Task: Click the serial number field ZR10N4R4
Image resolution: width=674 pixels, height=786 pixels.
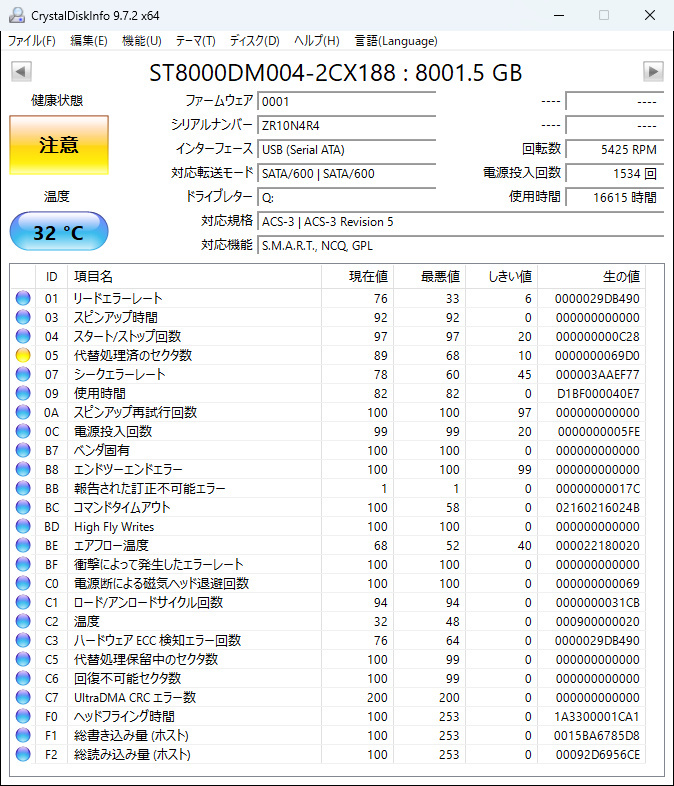Action: [347, 125]
